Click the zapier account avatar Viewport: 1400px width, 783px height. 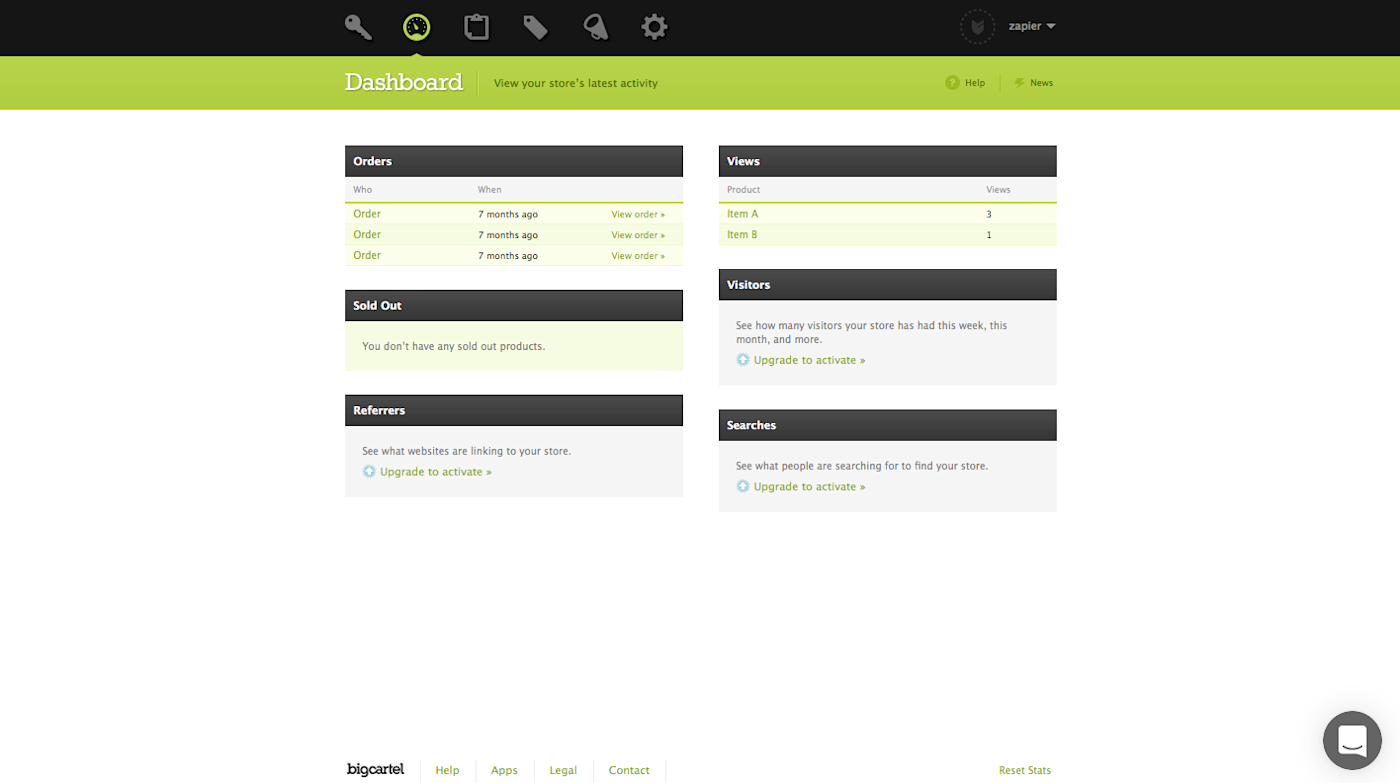(x=977, y=27)
